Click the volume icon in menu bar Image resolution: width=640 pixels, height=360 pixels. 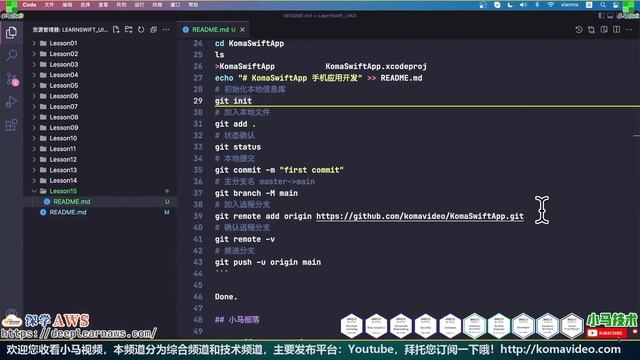point(523,5)
